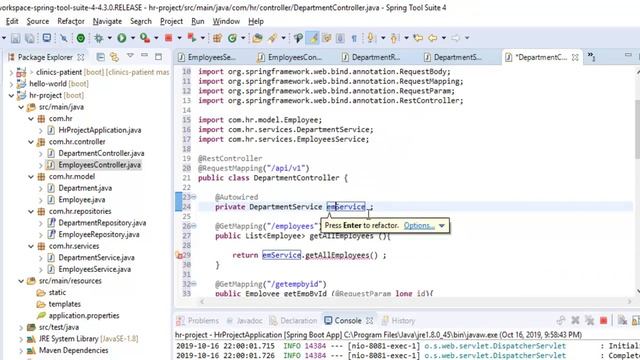Fold the line 26 method with collapse marker
This screenshot has height=360, width=640.
click(x=194, y=226)
